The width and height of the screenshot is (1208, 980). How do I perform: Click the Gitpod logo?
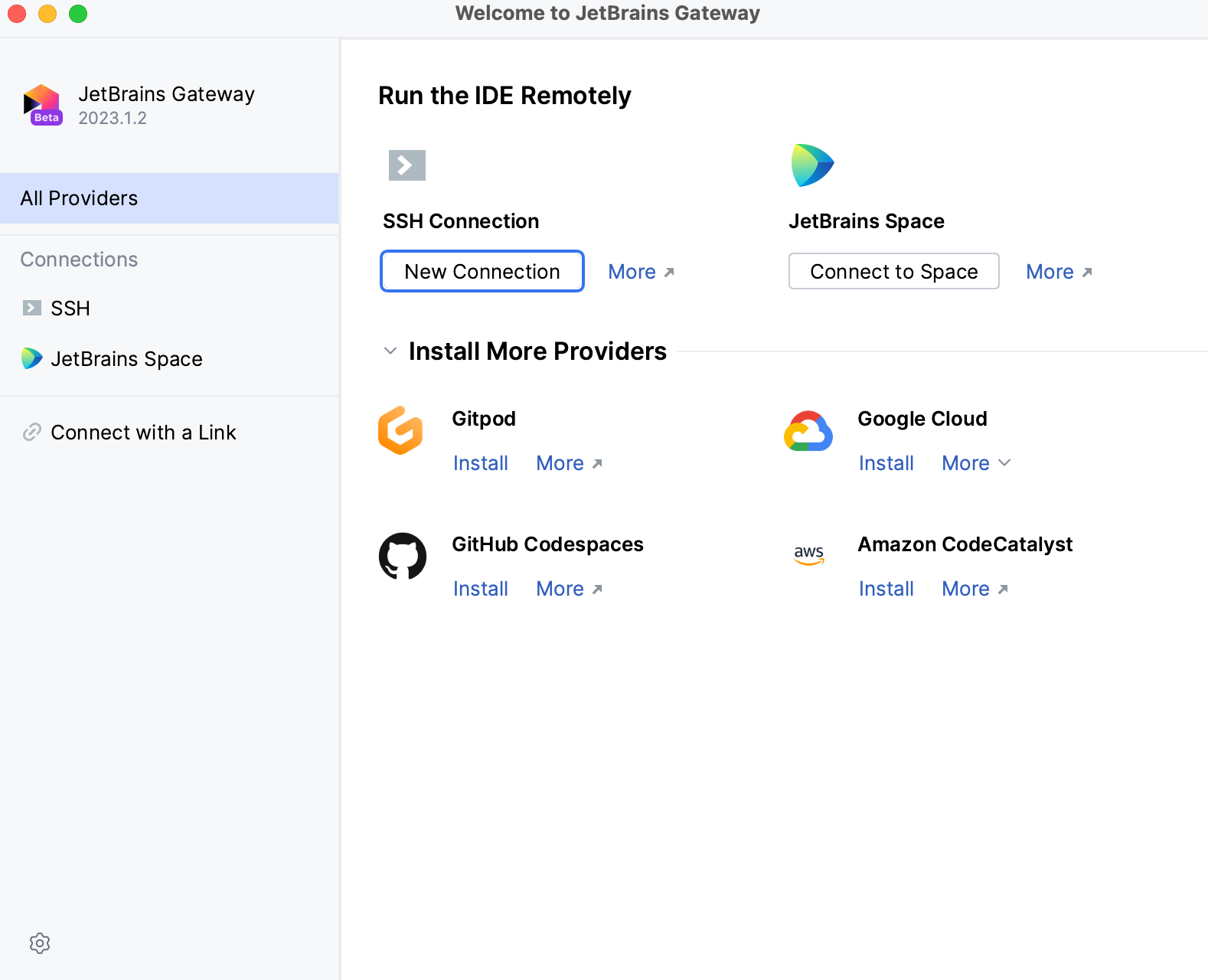tap(400, 430)
